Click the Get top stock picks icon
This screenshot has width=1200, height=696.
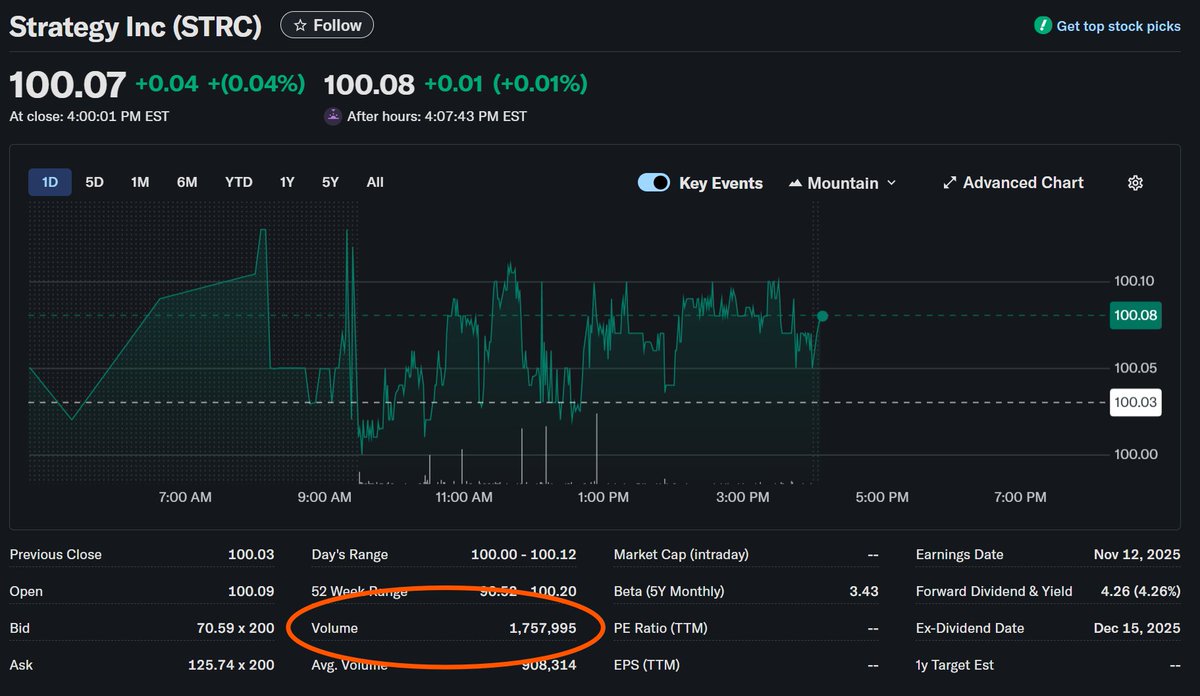[1043, 26]
